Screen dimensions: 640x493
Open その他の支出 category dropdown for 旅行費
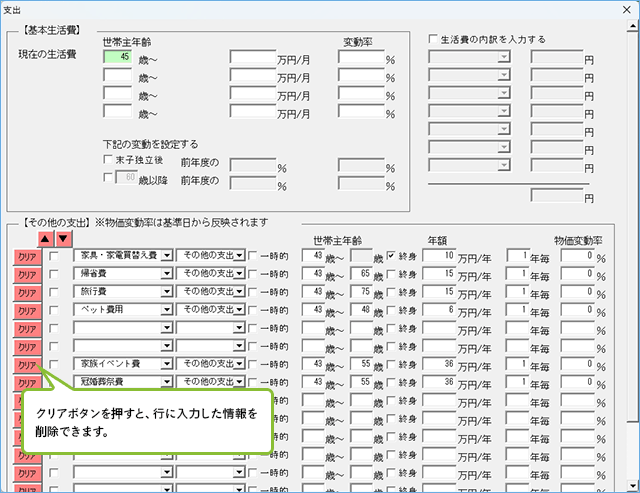240,291
